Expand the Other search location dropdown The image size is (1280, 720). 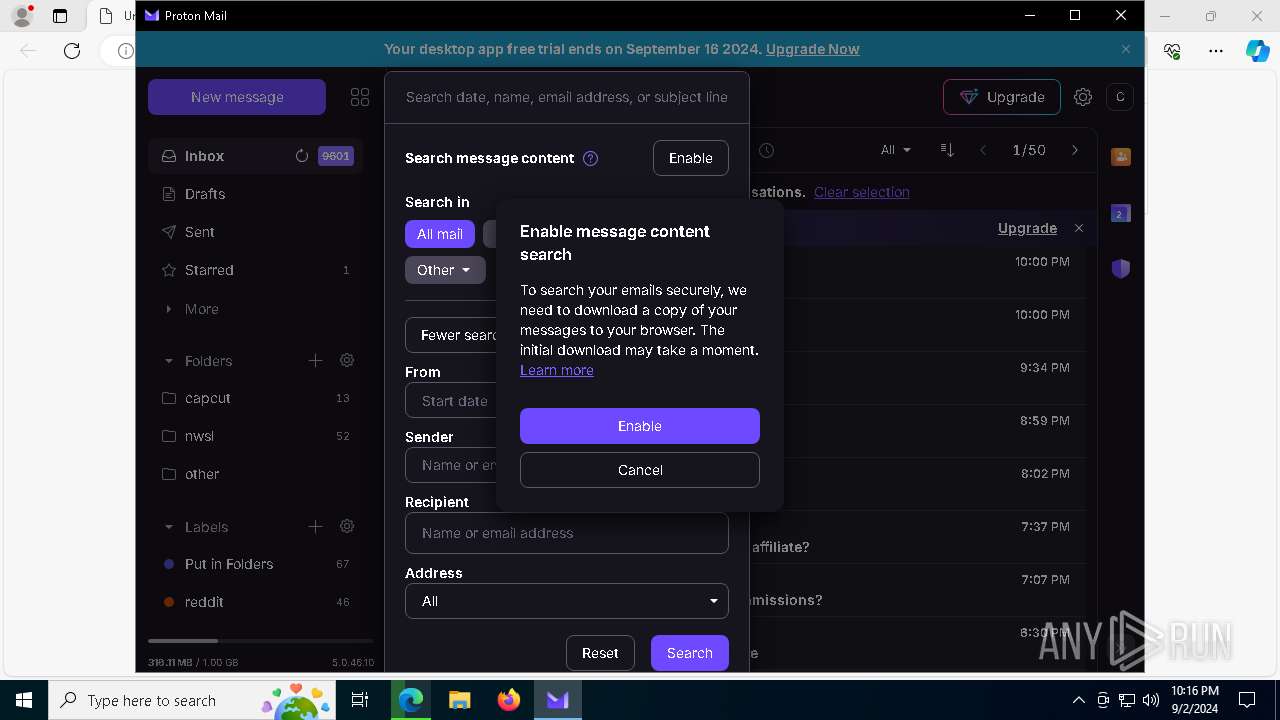445,270
